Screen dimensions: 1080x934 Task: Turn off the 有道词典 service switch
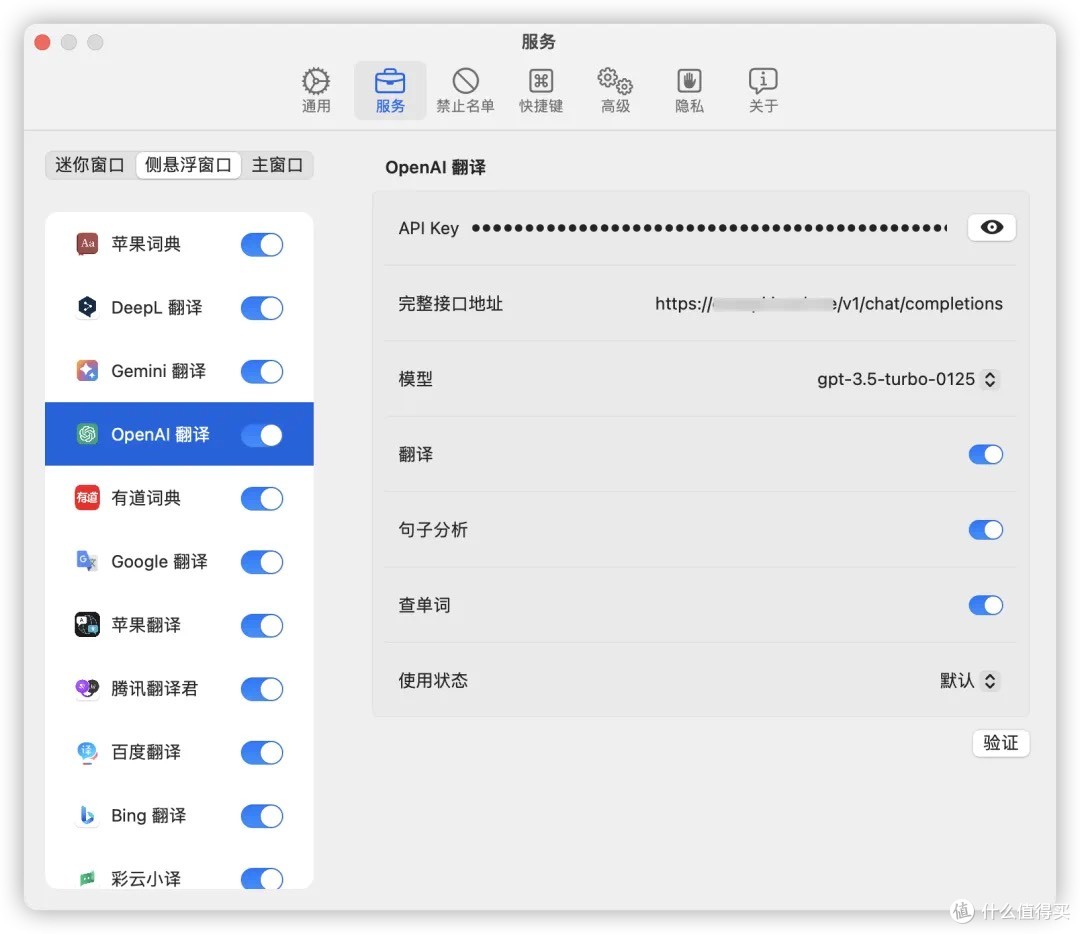click(x=262, y=499)
